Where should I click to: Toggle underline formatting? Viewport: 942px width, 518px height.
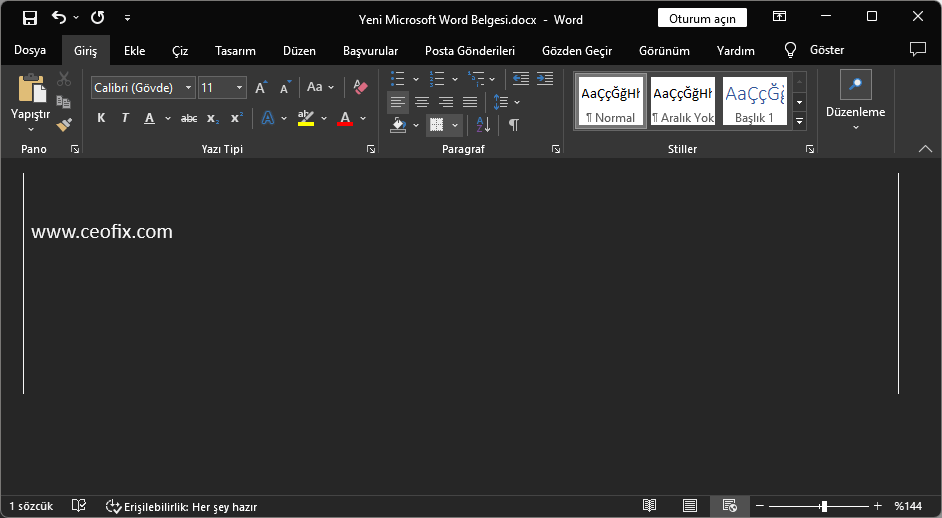click(150, 118)
